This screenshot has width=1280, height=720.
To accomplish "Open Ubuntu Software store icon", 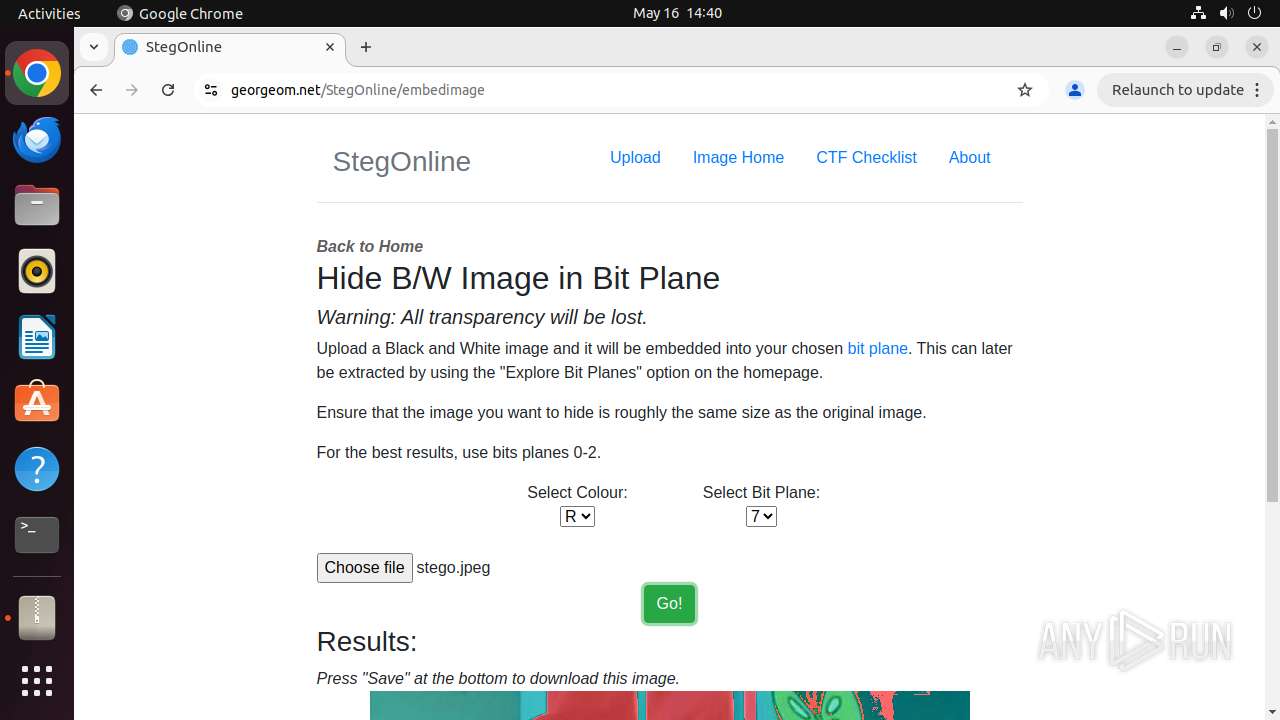I will pos(37,403).
